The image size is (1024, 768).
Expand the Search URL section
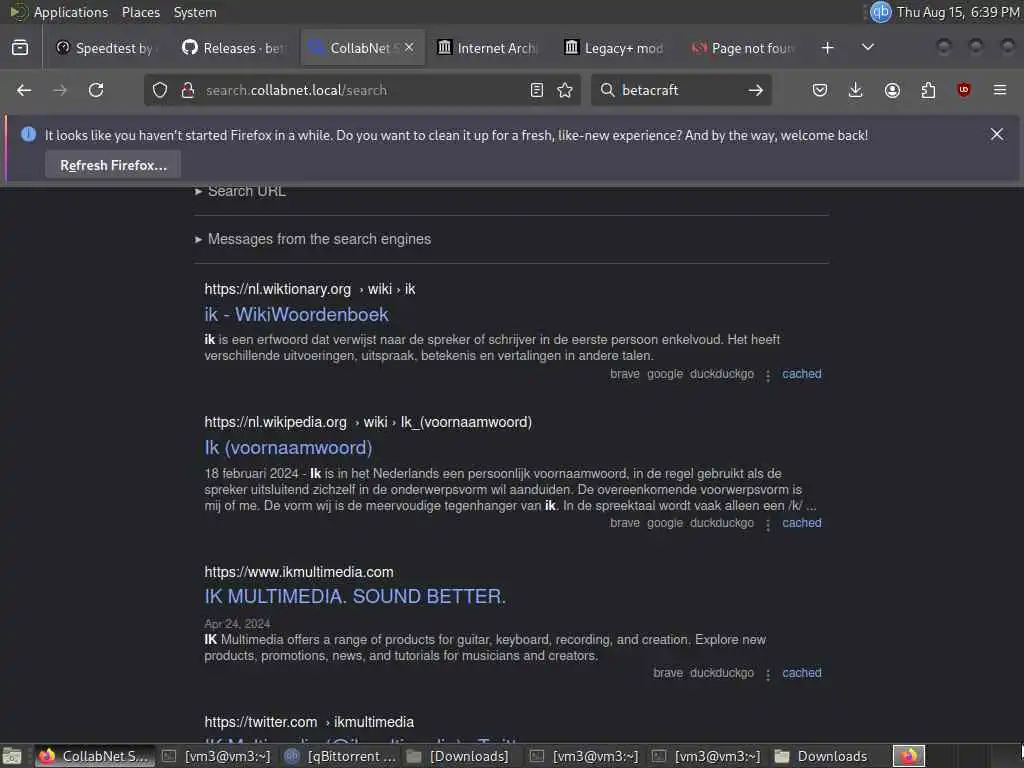240,191
